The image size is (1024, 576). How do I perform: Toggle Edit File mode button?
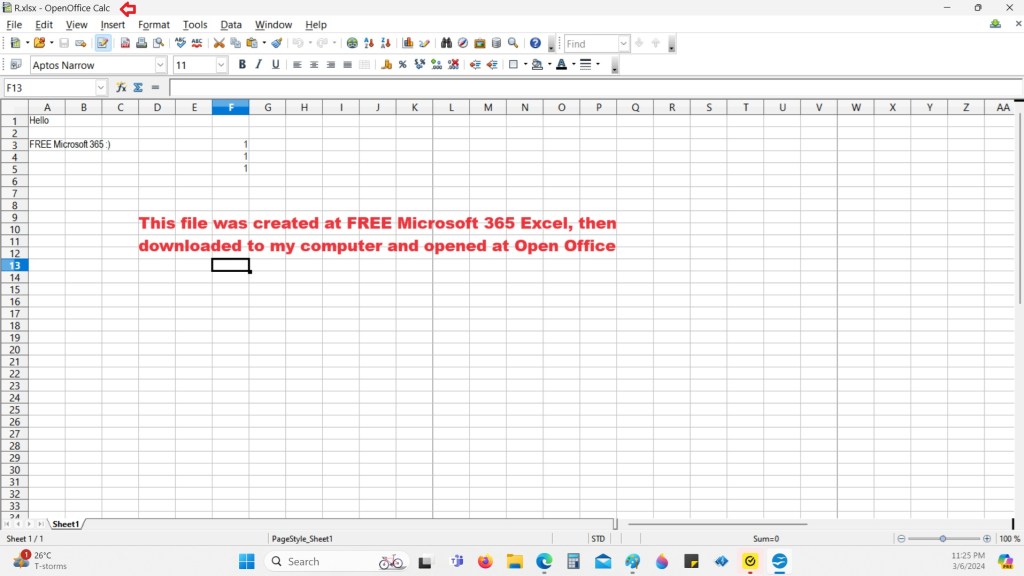tap(103, 43)
